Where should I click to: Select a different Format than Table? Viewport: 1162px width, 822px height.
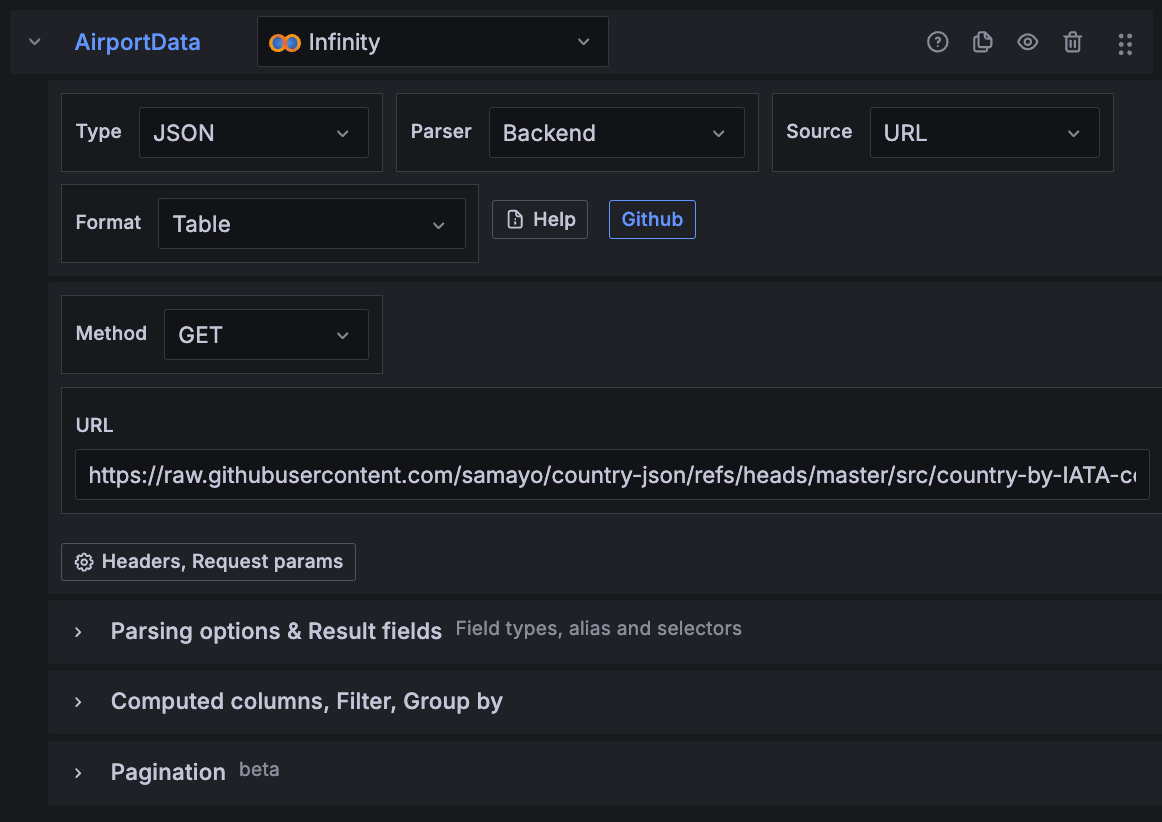coord(311,223)
